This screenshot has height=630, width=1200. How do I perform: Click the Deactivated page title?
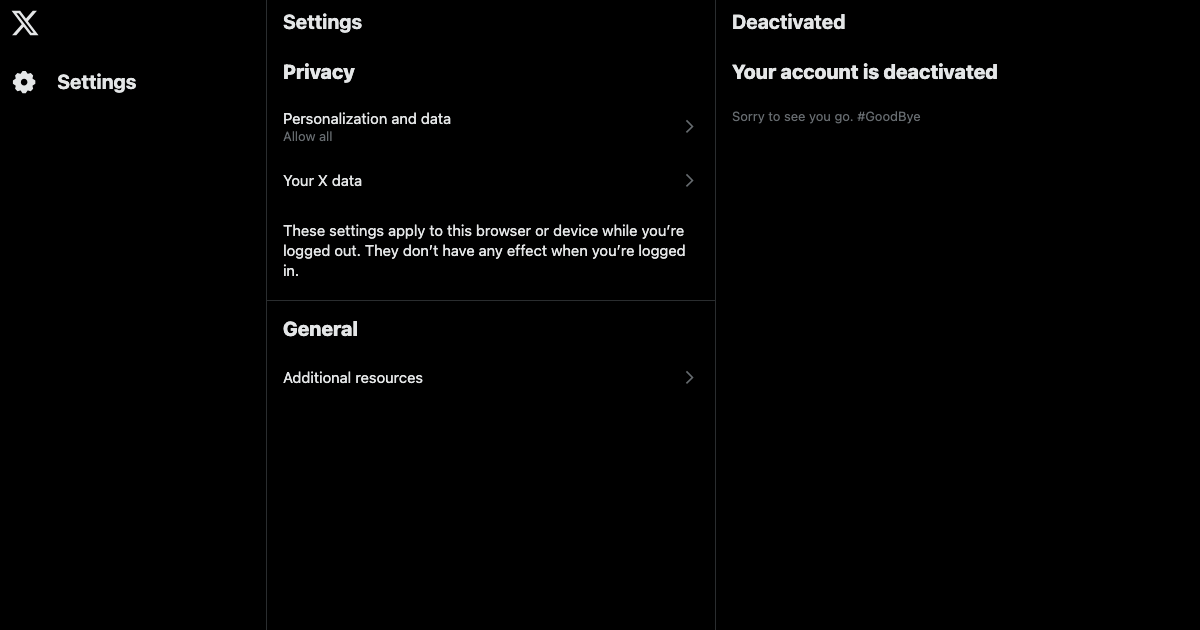click(x=788, y=22)
